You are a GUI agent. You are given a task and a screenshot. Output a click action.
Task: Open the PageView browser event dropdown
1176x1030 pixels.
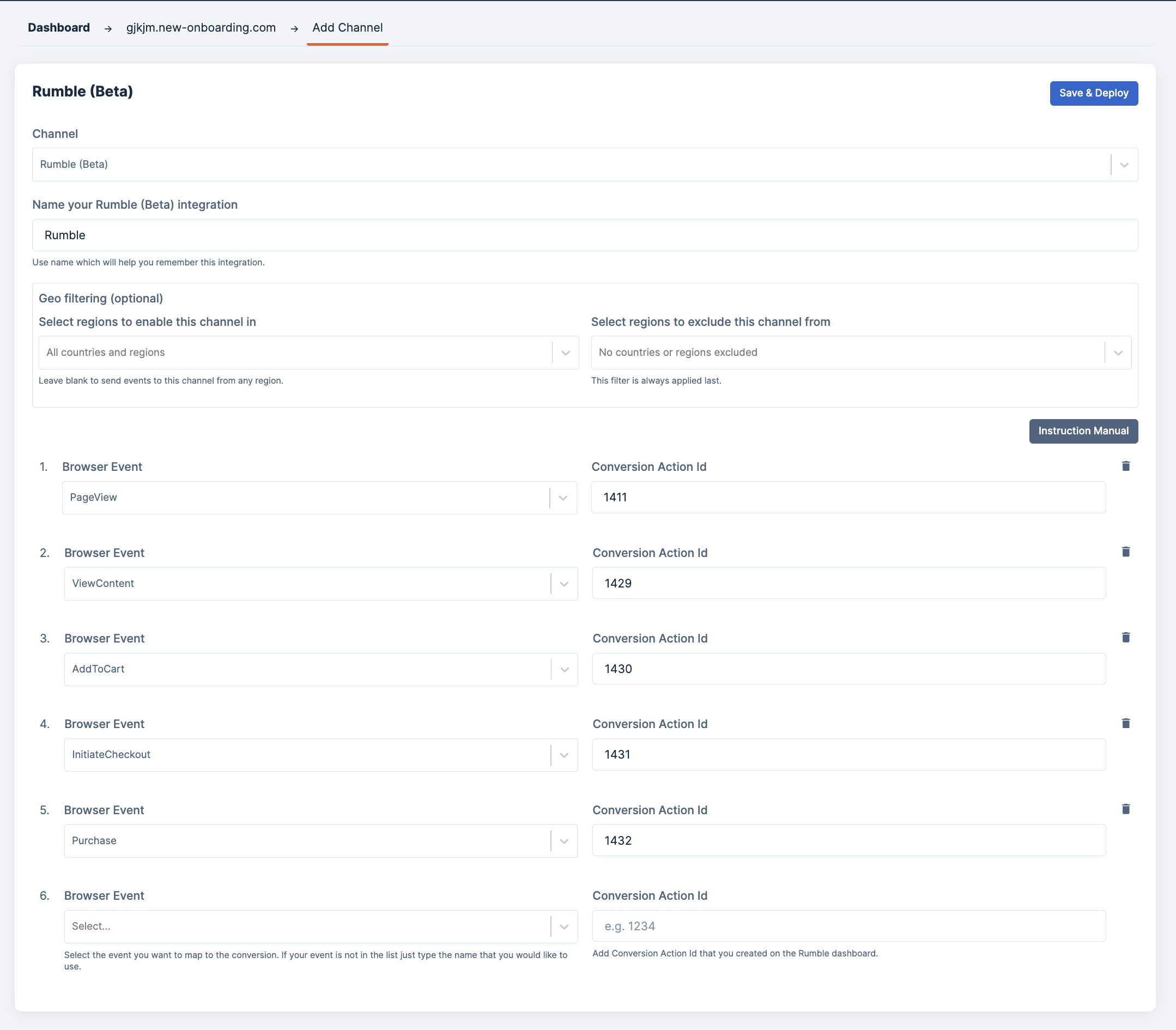(563, 498)
